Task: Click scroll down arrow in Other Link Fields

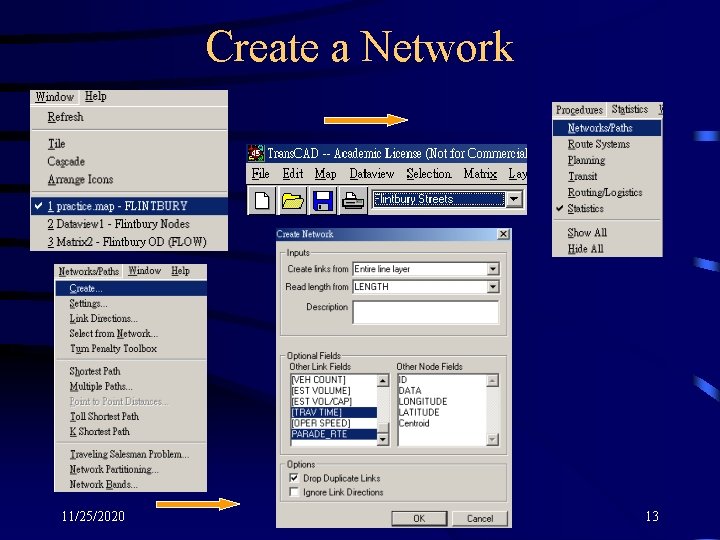Action: (x=383, y=439)
